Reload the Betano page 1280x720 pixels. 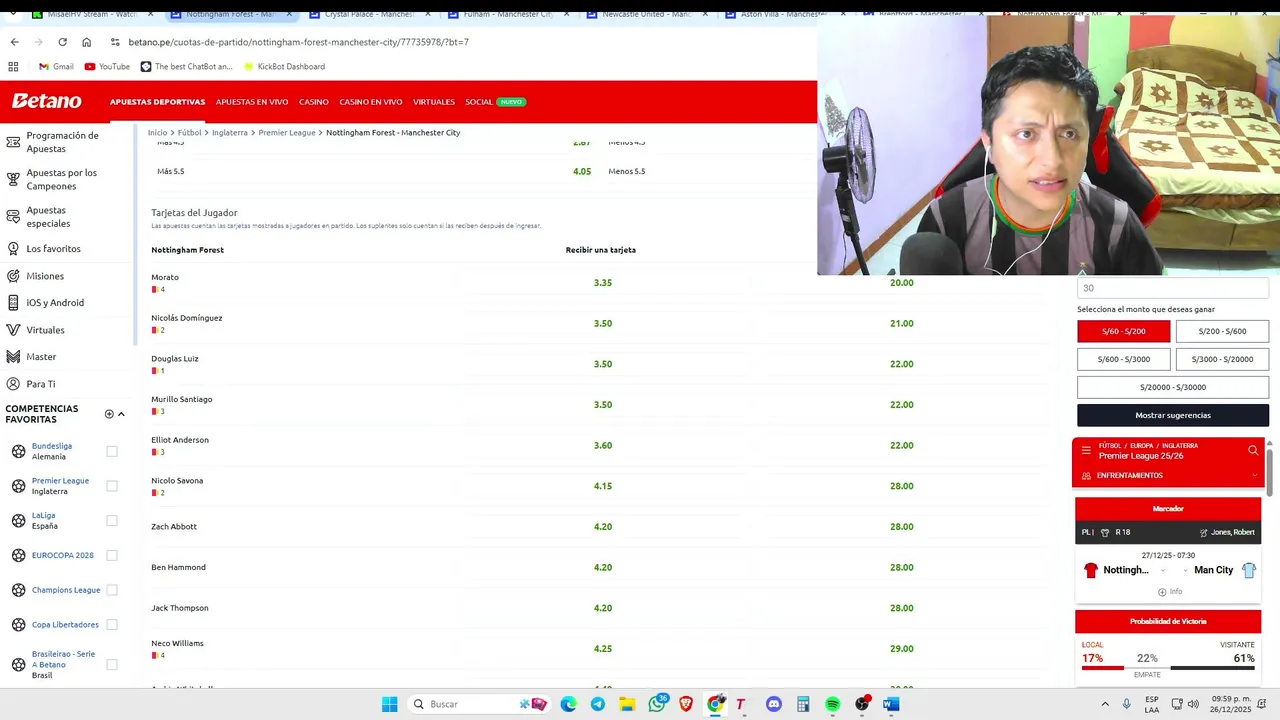(x=62, y=42)
